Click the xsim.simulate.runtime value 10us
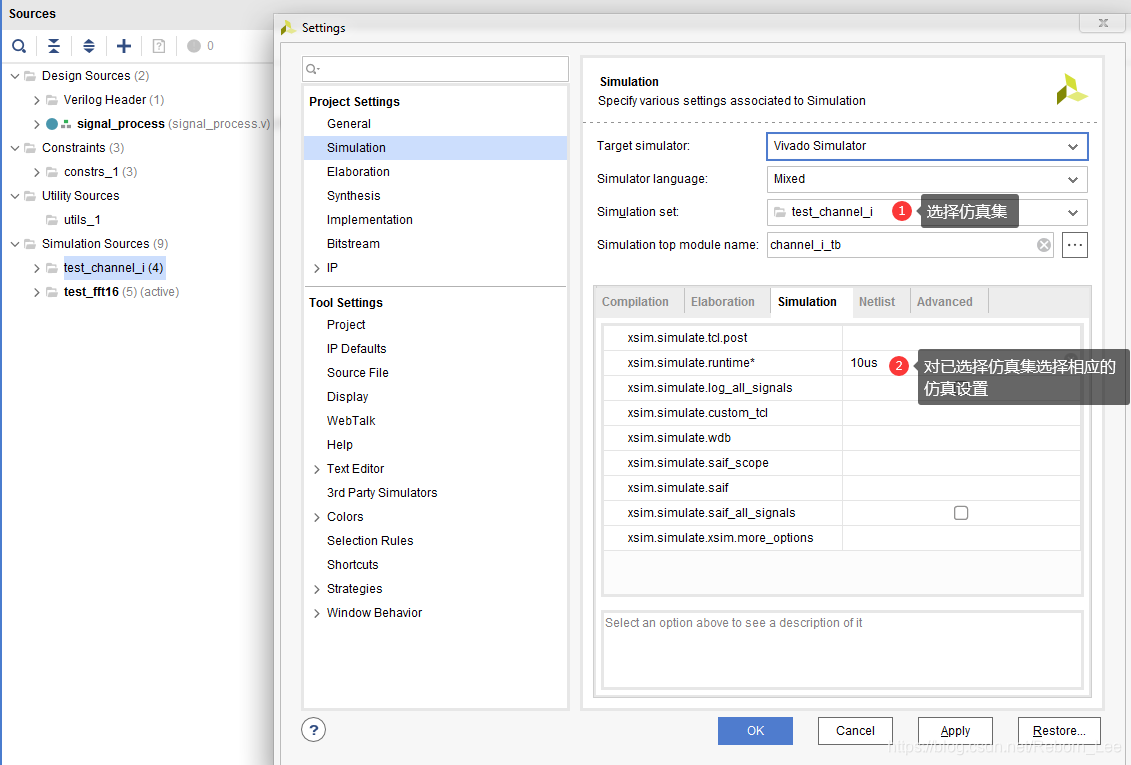This screenshot has height=765, width=1131. (x=863, y=363)
